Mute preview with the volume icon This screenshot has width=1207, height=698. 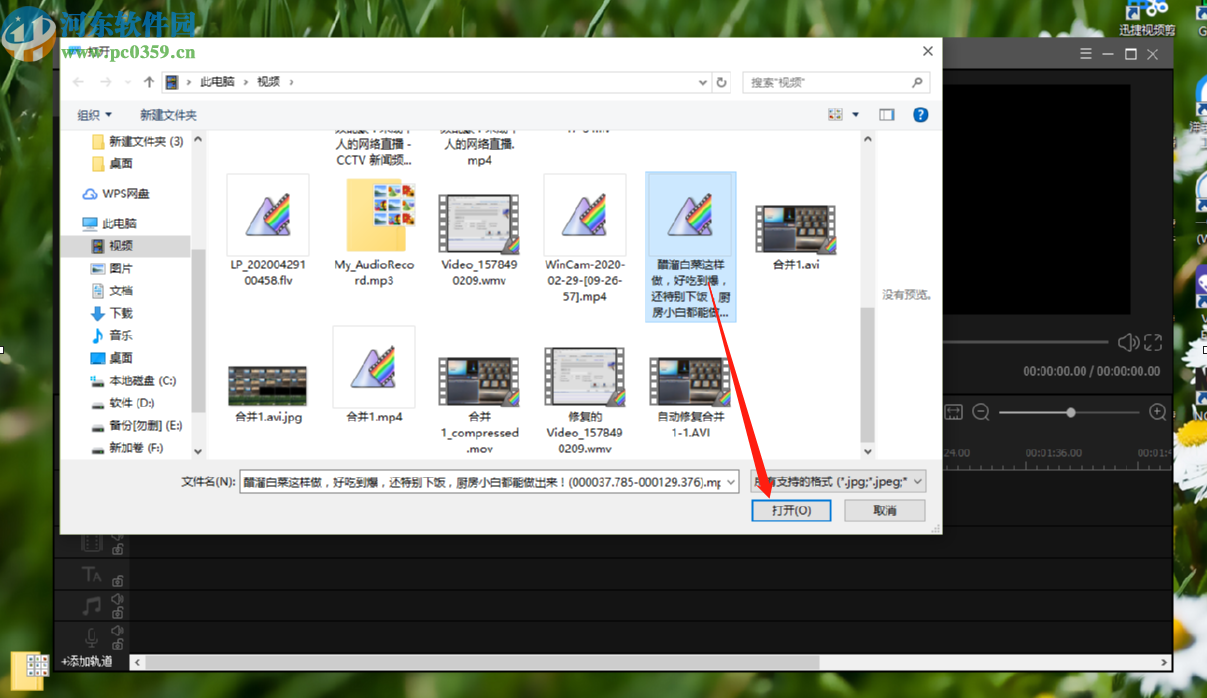coord(1128,343)
